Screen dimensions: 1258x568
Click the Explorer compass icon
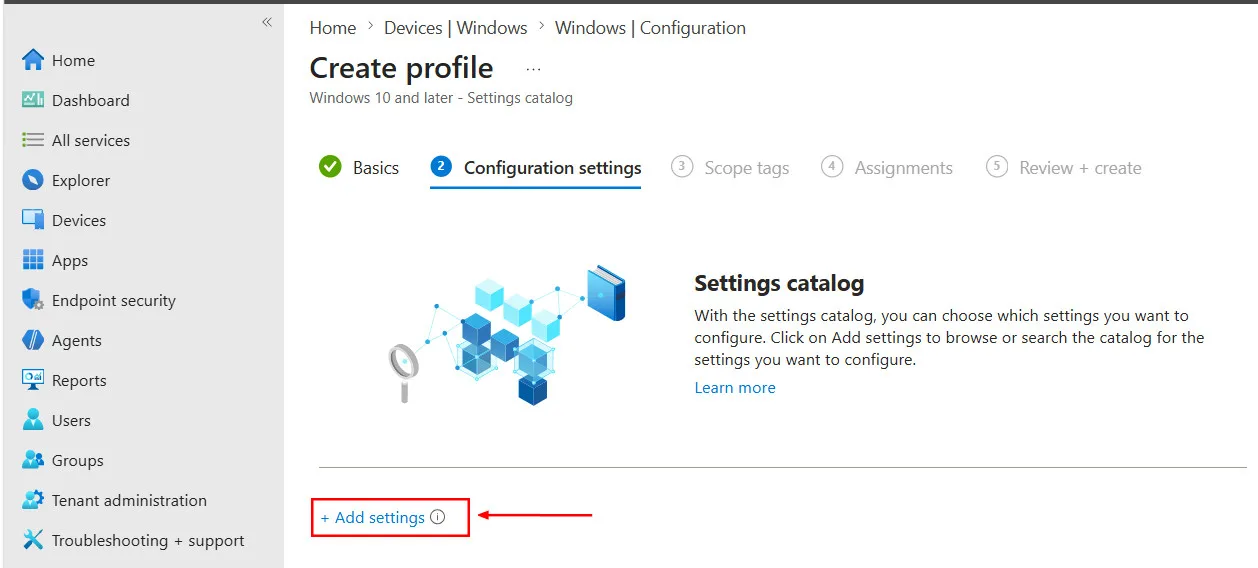(x=33, y=180)
